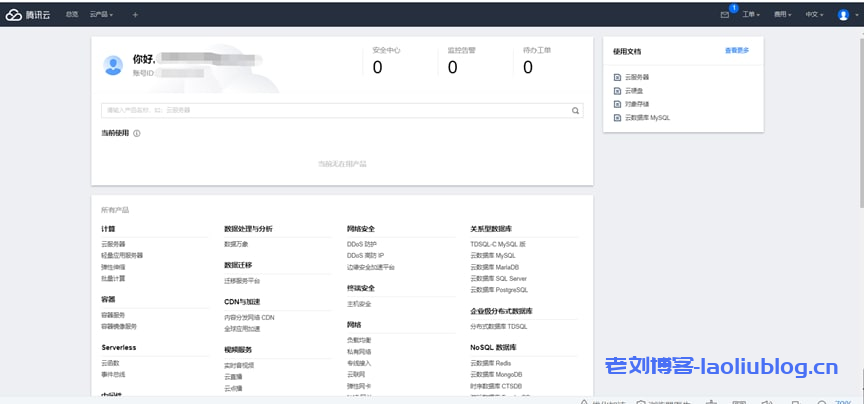Open the 待办工单 counter

537,61
